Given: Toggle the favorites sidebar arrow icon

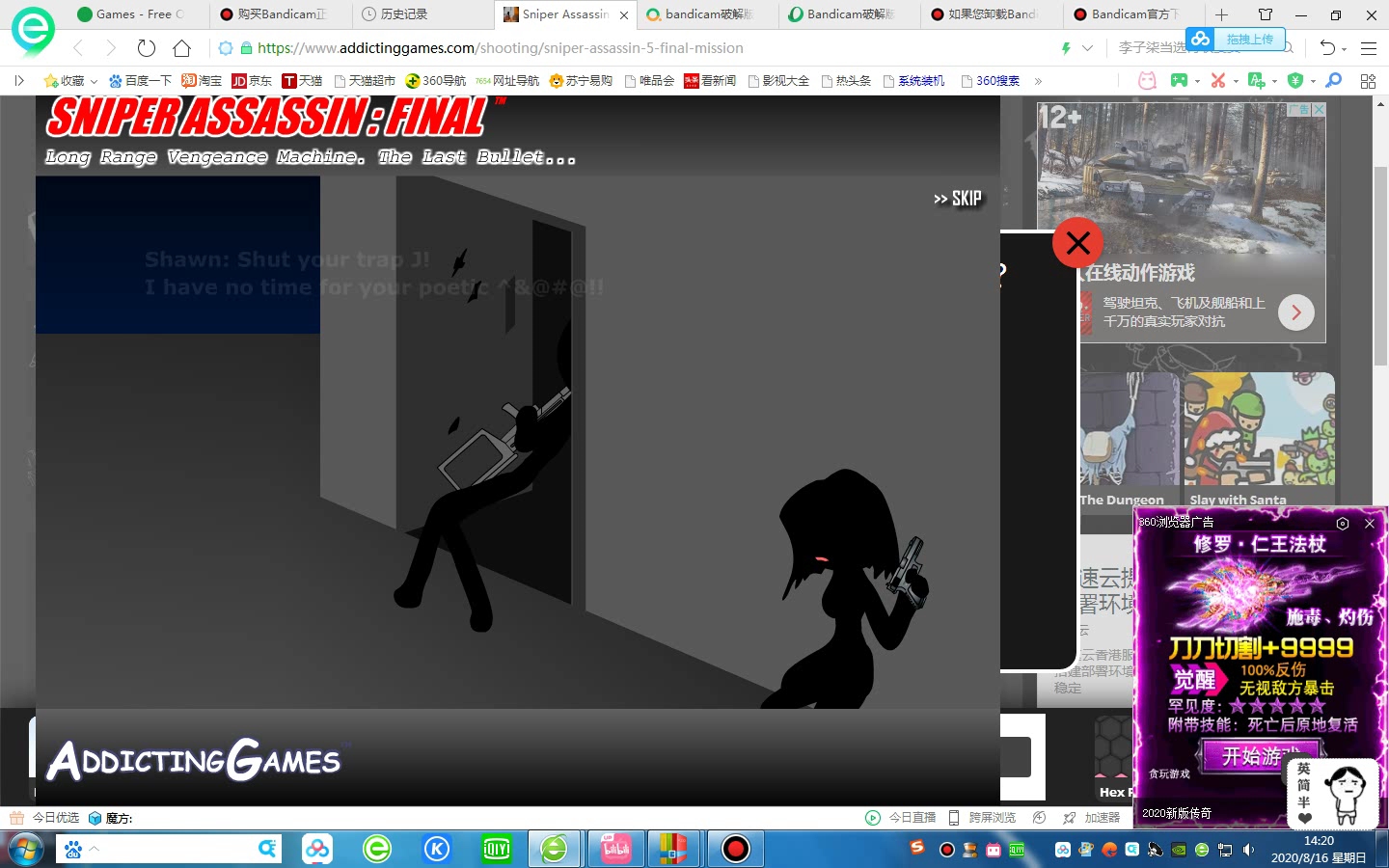Looking at the screenshot, I should (x=19, y=81).
